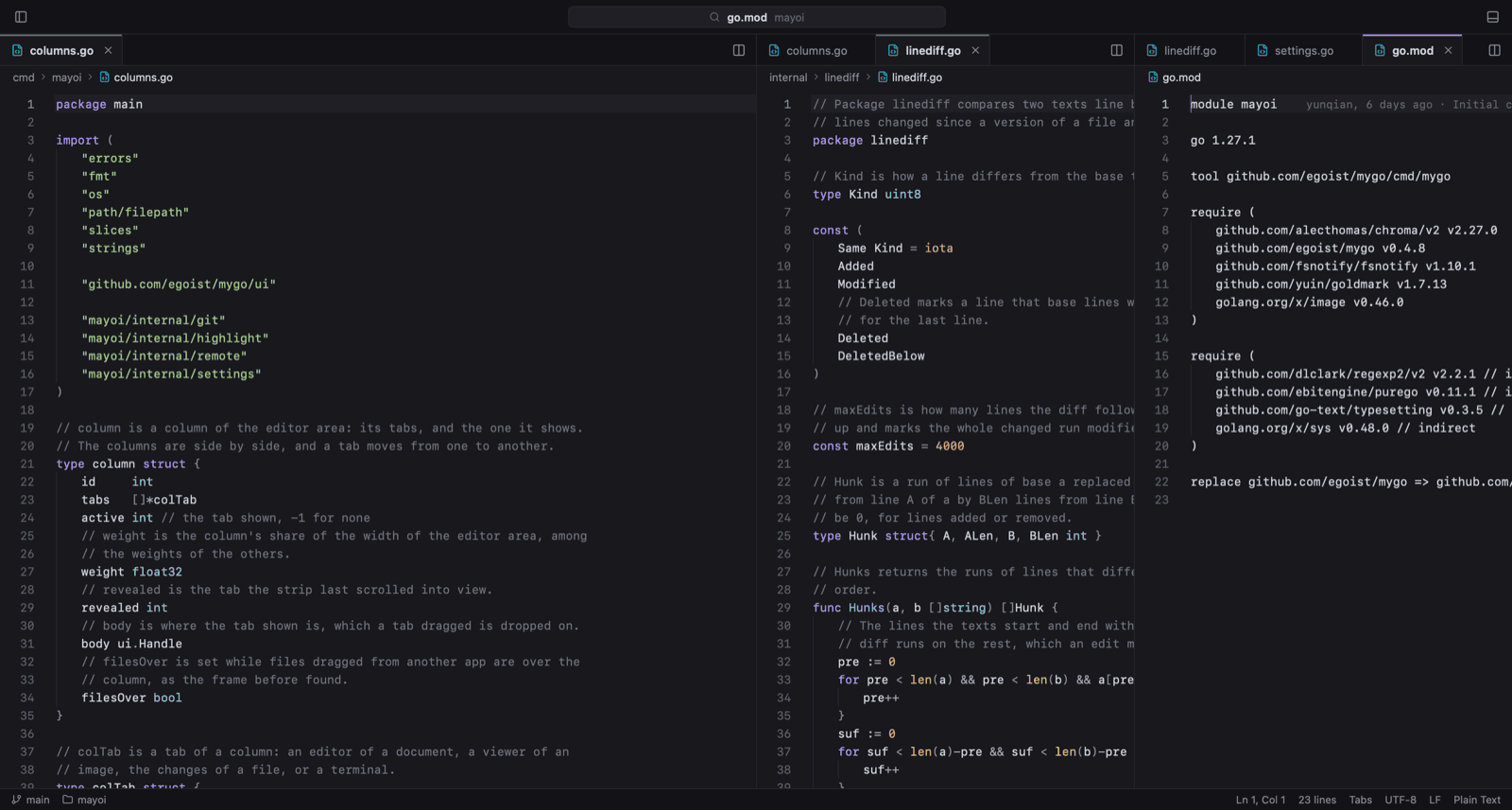1512x810 pixels.
Task: Switch to the settings.go tab
Action: 1304,50
